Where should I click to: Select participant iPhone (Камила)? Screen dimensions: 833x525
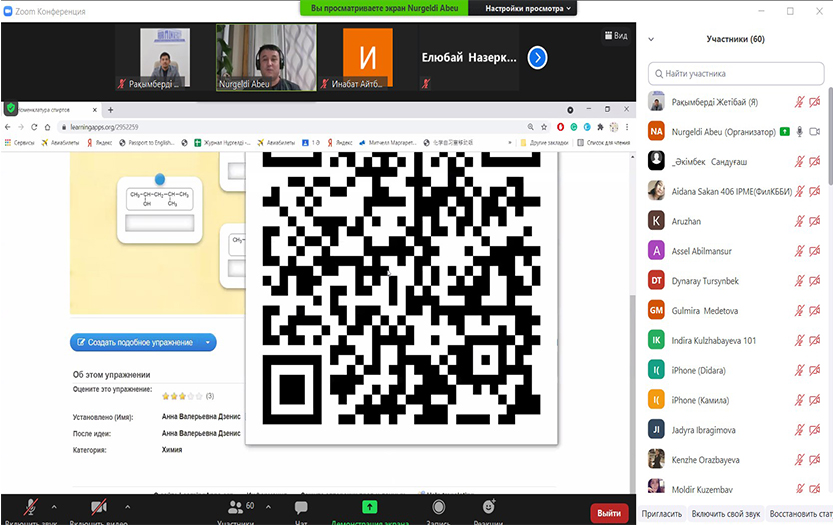[735, 400]
